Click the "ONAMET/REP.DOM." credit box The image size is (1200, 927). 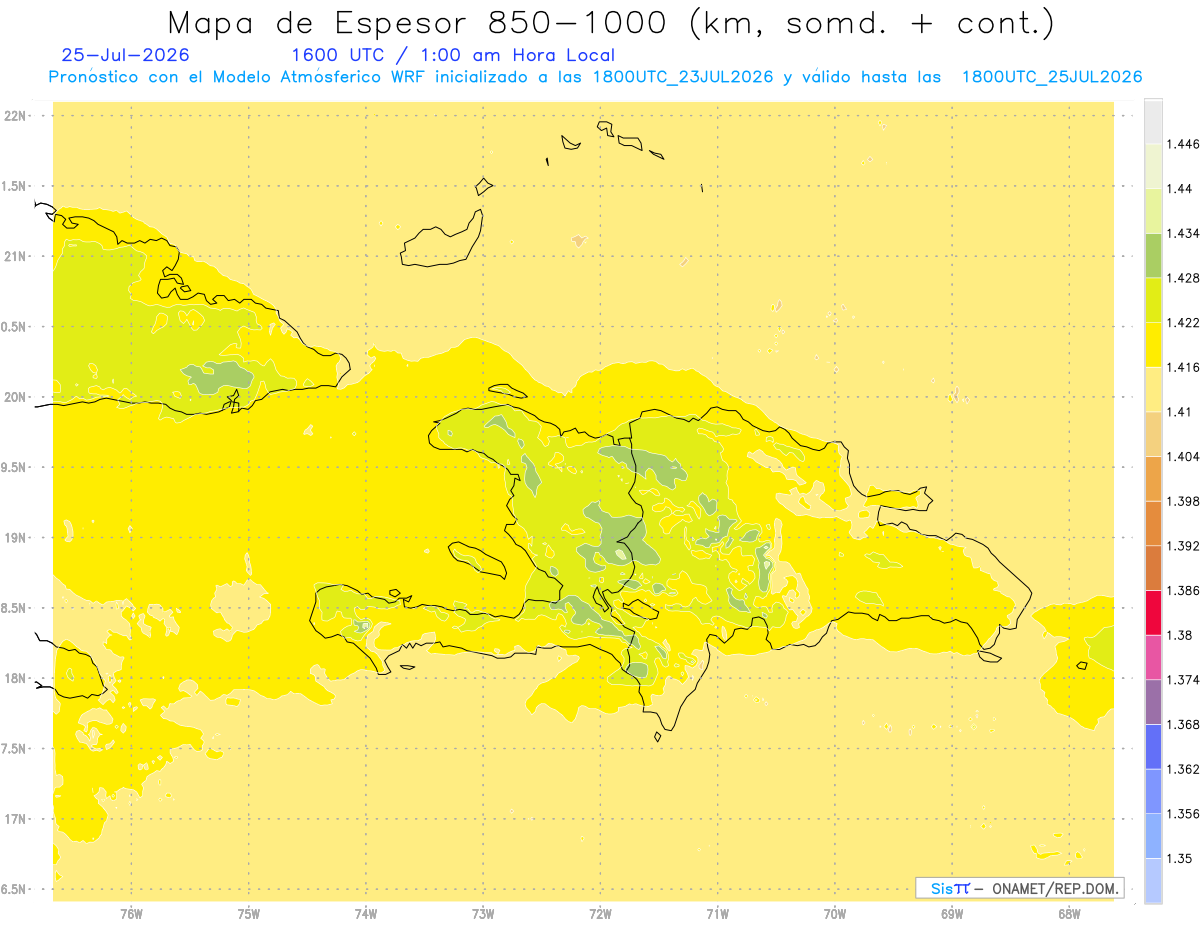click(x=1020, y=888)
